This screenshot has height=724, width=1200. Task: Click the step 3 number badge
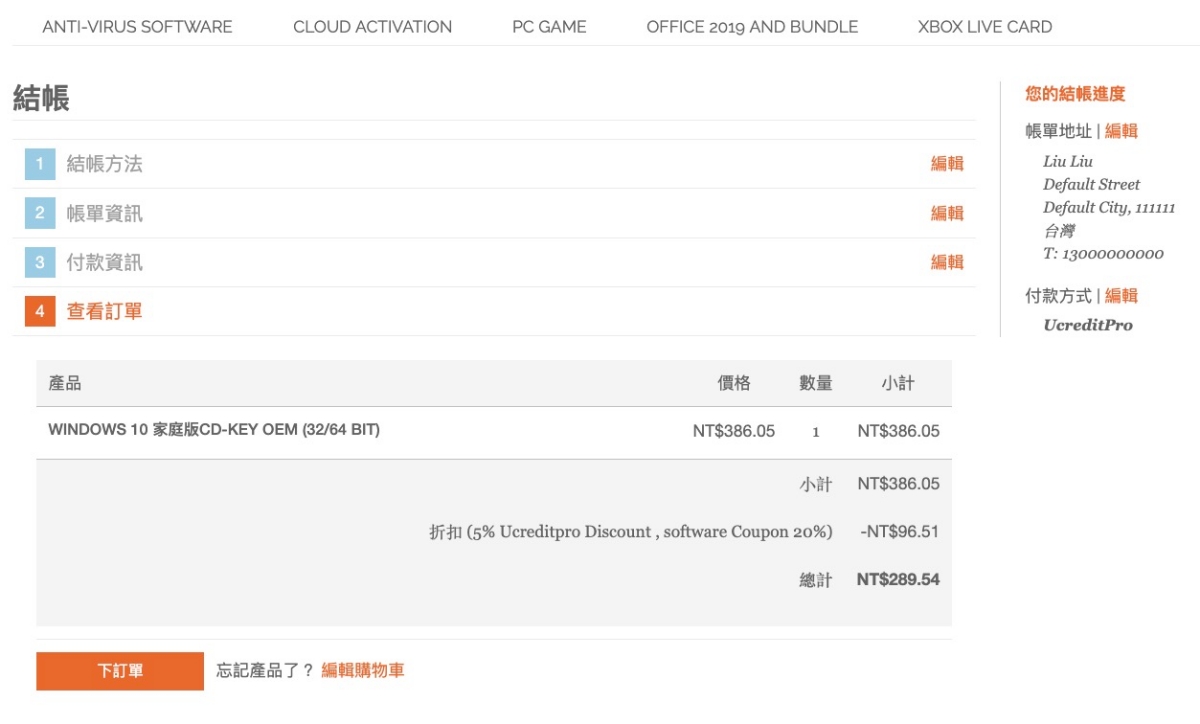click(x=40, y=262)
